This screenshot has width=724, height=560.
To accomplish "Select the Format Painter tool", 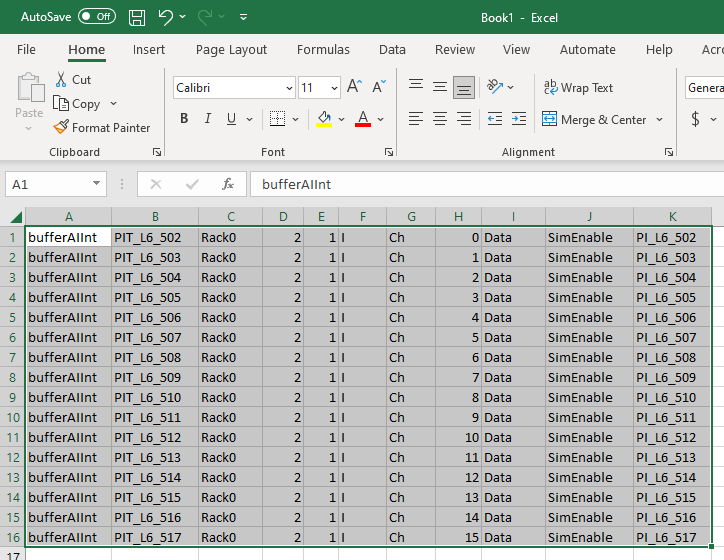I will [x=102, y=128].
